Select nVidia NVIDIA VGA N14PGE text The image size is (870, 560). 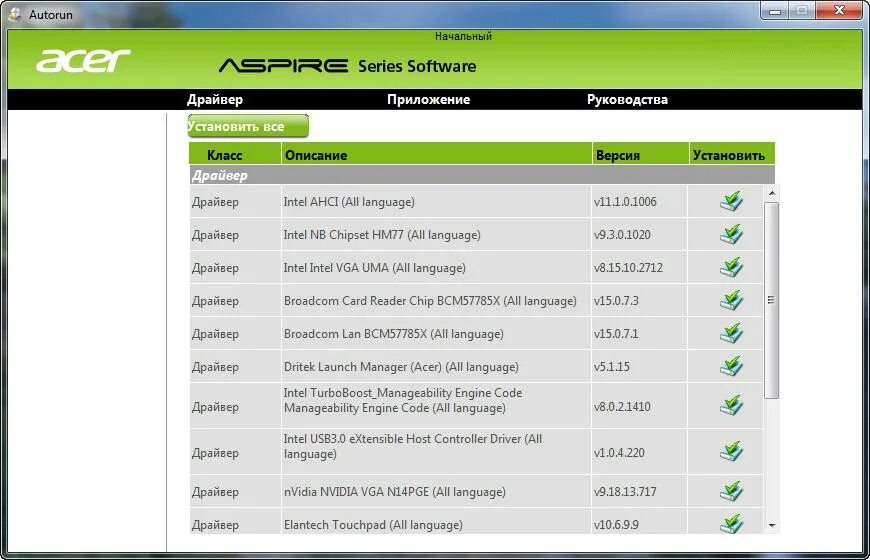pyautogui.click(x=394, y=491)
